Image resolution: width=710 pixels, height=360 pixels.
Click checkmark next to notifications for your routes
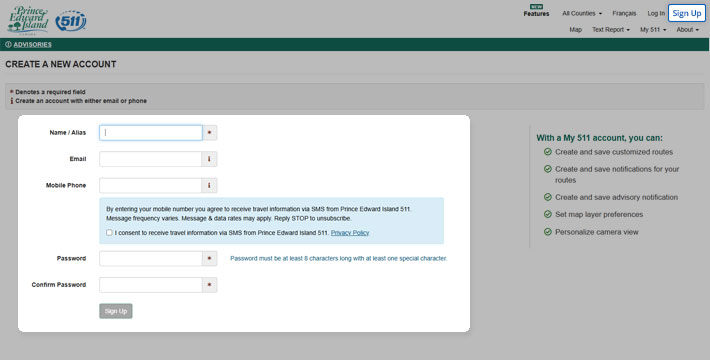(x=547, y=169)
